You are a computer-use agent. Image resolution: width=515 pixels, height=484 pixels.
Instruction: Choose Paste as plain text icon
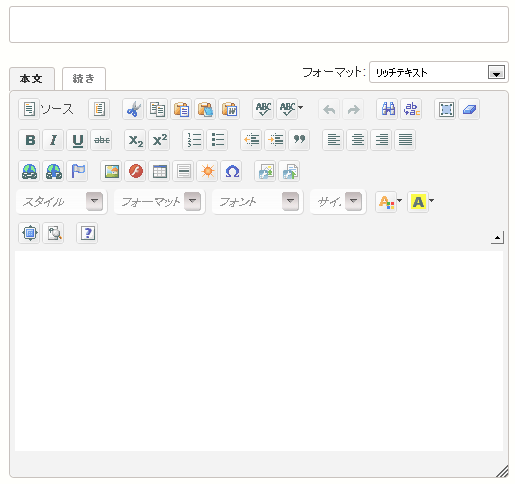[x=205, y=109]
